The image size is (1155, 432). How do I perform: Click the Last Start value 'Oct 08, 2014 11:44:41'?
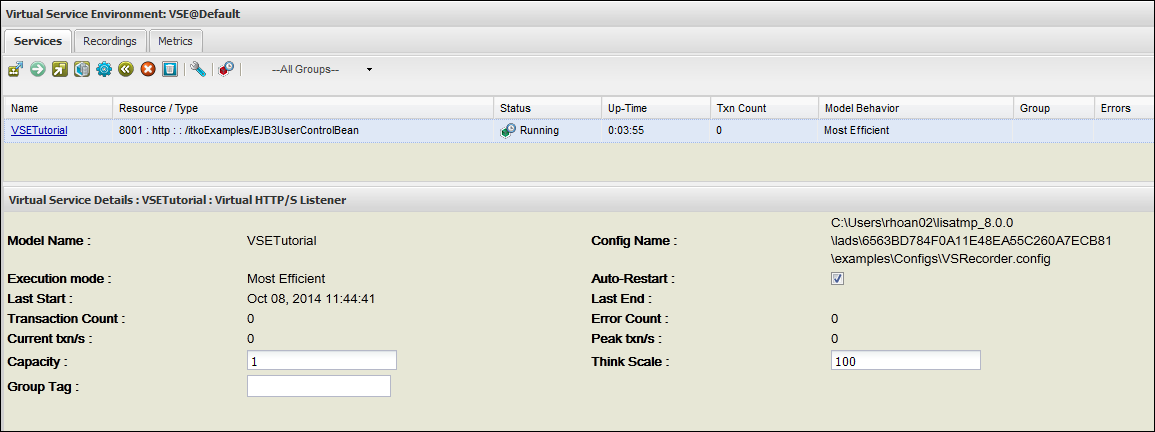tap(313, 299)
